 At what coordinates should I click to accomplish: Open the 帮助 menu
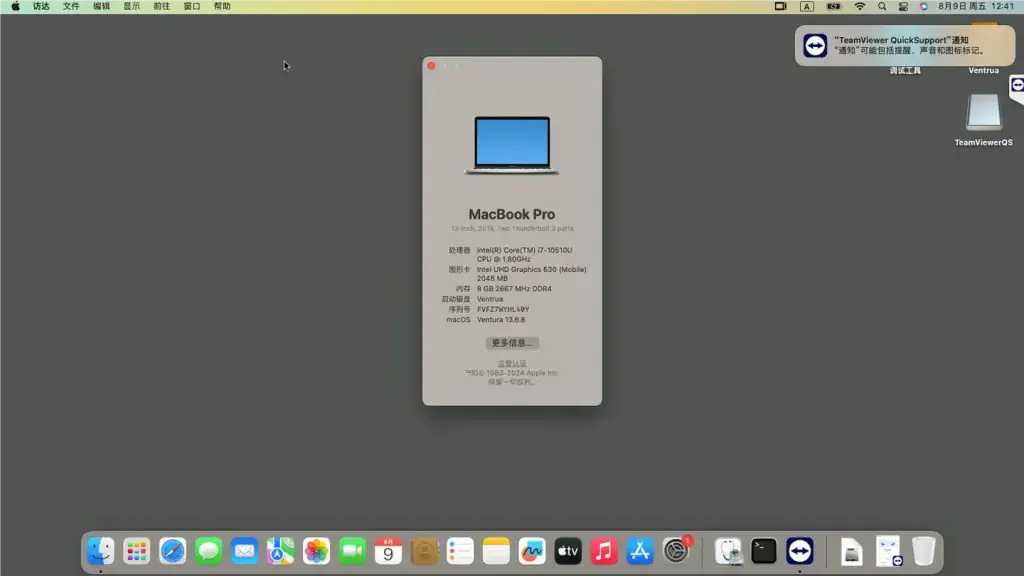222,7
